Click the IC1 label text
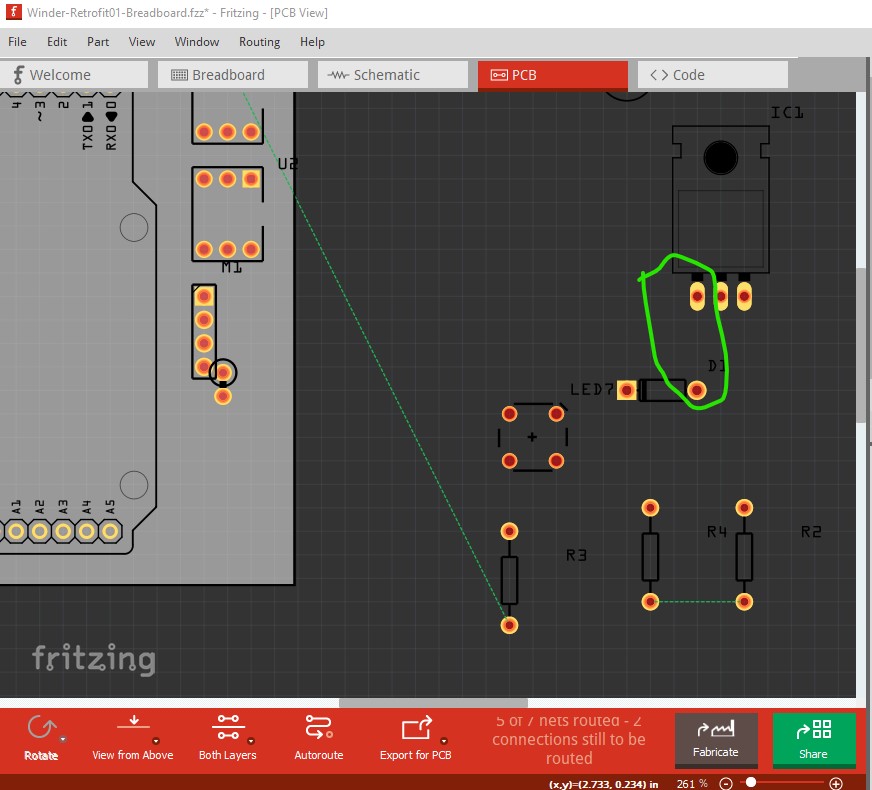The width and height of the screenshot is (872, 790). [x=786, y=113]
